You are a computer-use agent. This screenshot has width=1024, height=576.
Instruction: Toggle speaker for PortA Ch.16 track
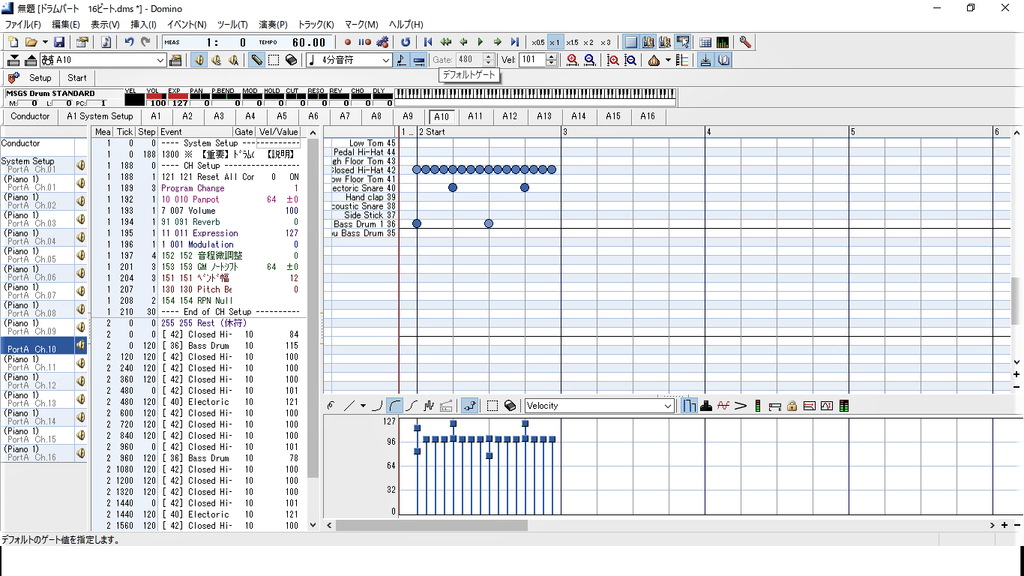(81, 453)
